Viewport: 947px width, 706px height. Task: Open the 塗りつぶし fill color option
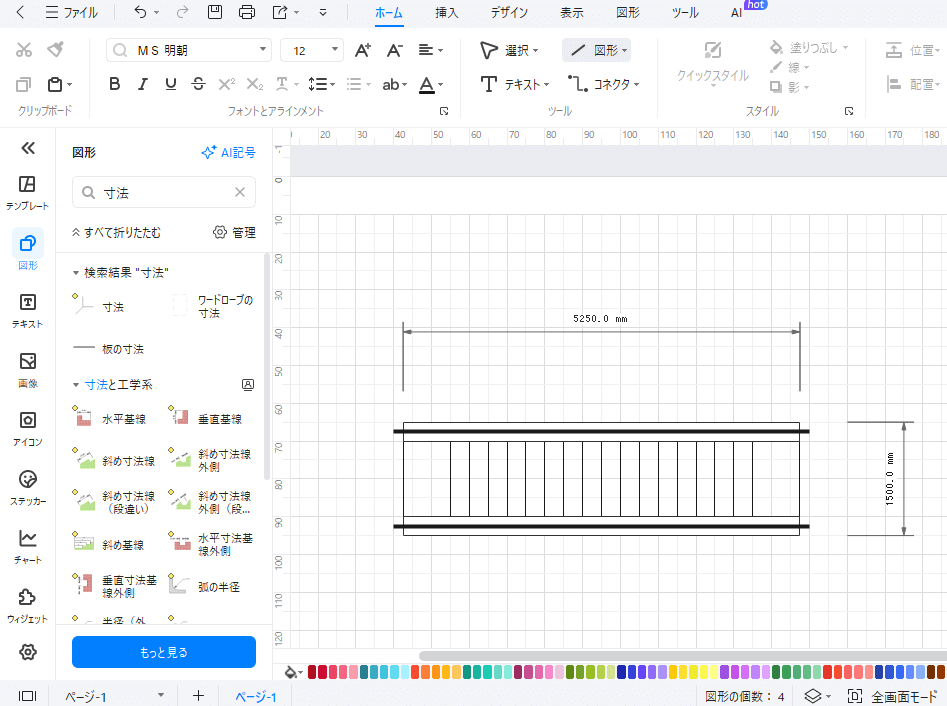point(809,47)
